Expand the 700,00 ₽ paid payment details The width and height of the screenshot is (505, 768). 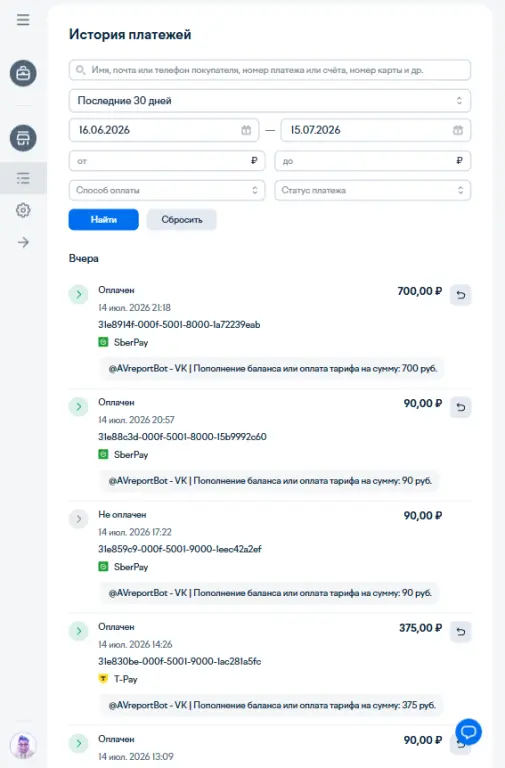[x=78, y=294]
